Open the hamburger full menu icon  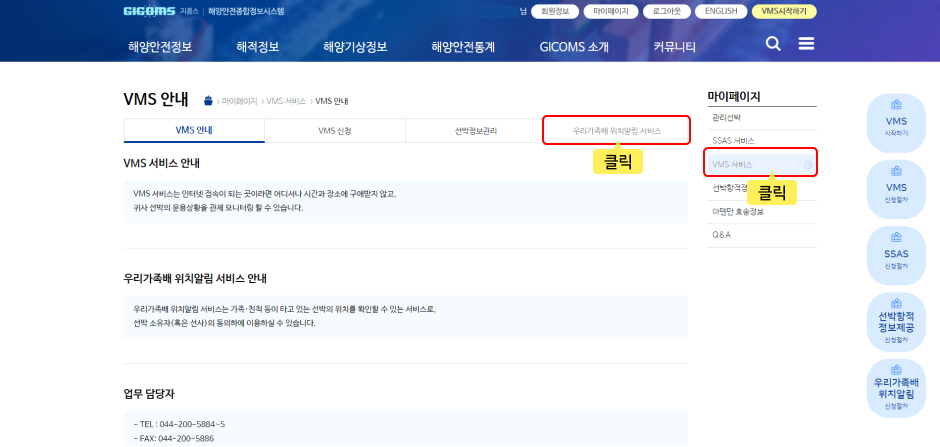pos(806,44)
